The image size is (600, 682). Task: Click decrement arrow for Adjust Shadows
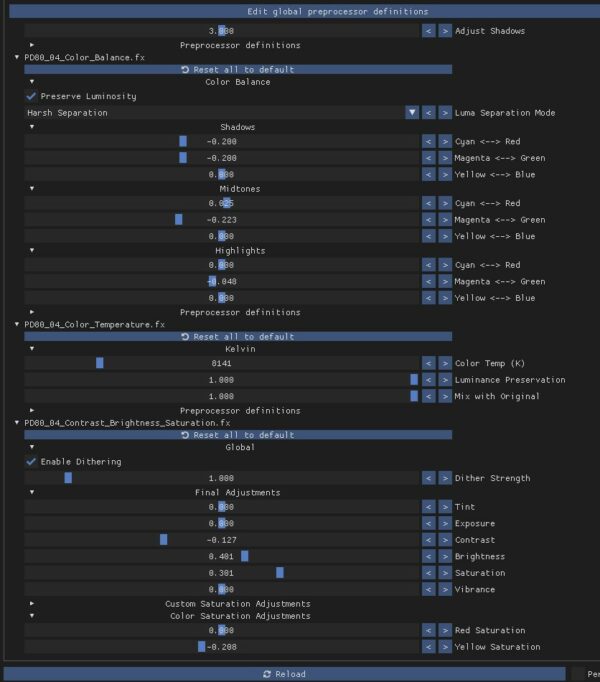428,31
